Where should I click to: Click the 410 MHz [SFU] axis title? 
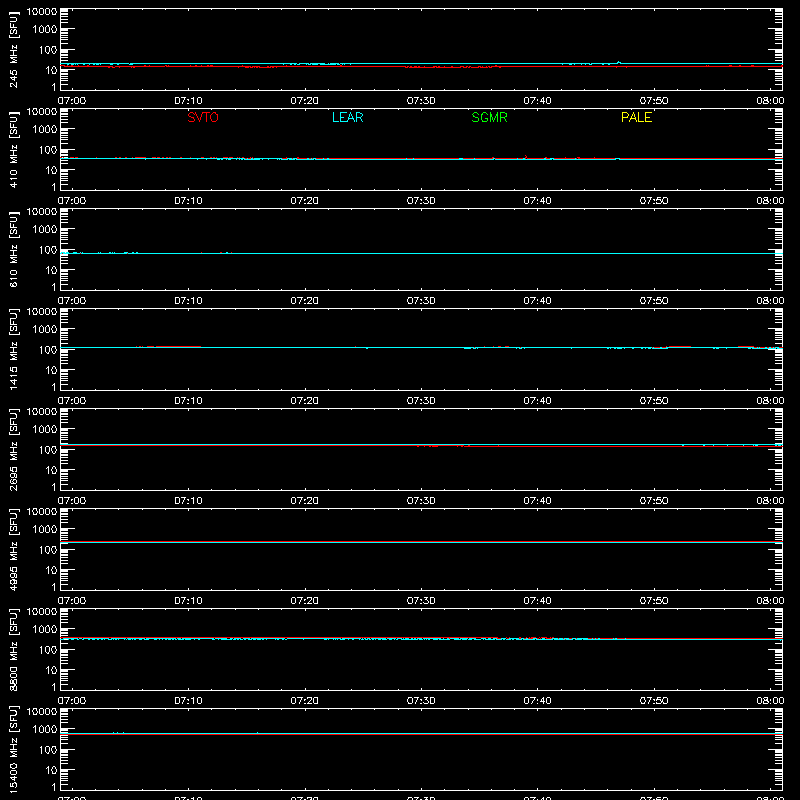(x=13, y=149)
